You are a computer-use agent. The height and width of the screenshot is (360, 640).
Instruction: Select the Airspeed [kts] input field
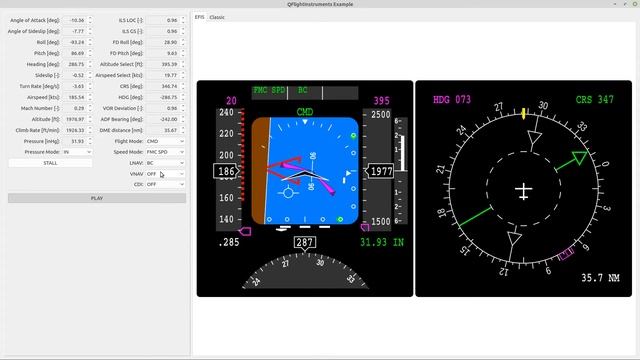[x=77, y=97]
